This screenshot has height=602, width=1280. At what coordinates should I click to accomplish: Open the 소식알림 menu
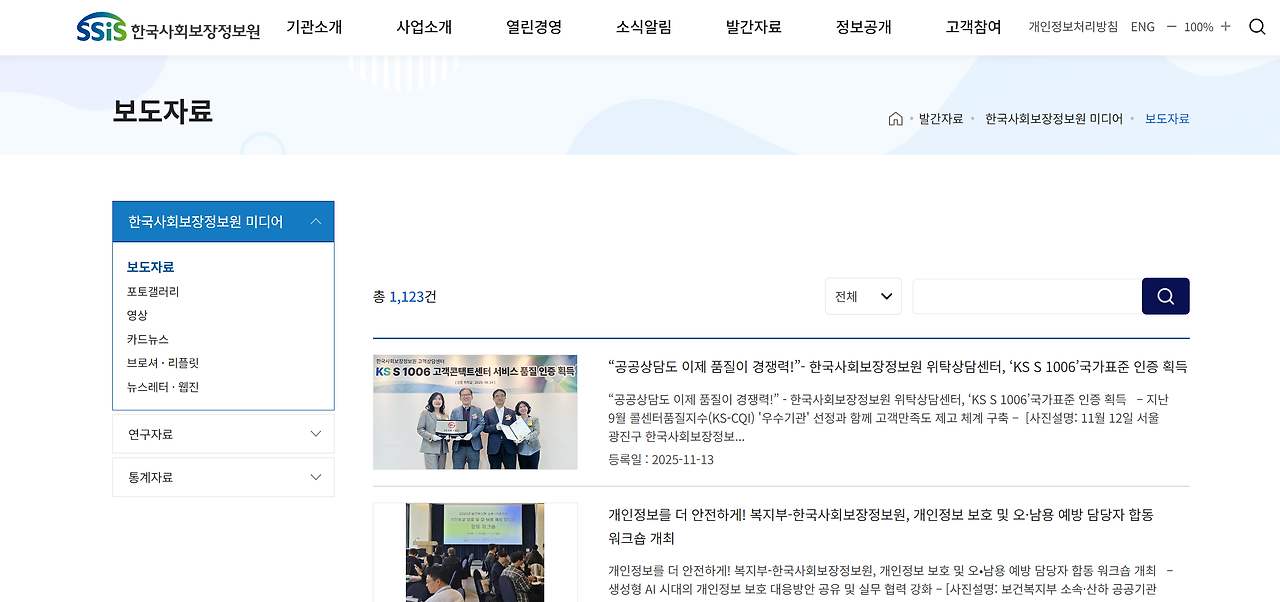[x=644, y=27]
